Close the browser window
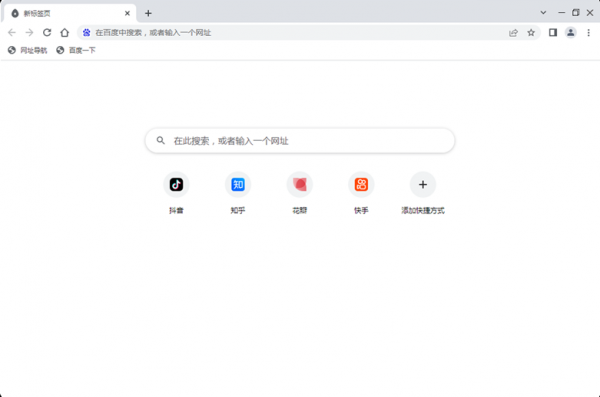 tap(590, 13)
